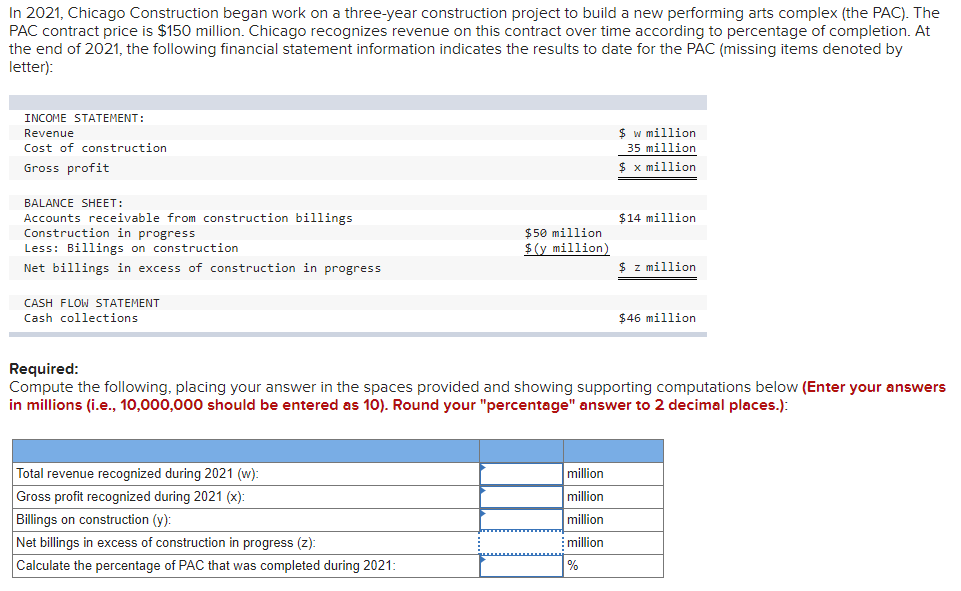Viewport: 961px width, 591px height.
Task: Click the 'million' unit beside Total revenue row
Action: [x=585, y=474]
